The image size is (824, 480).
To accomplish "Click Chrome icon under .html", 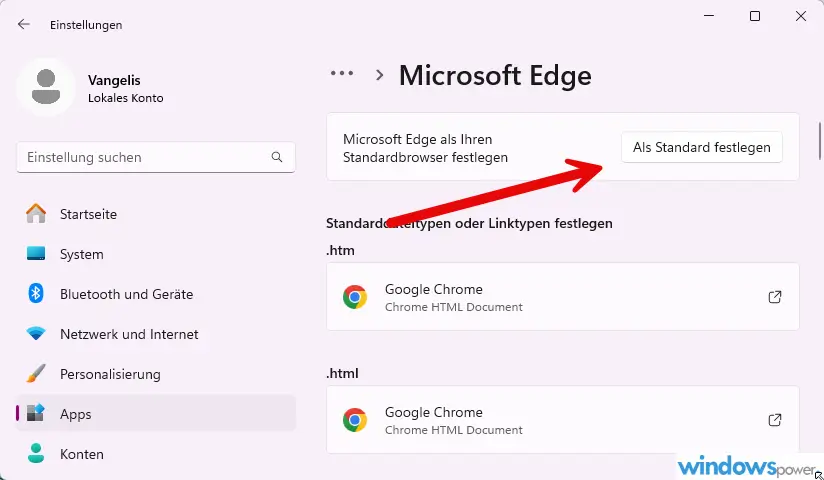I will coord(355,420).
